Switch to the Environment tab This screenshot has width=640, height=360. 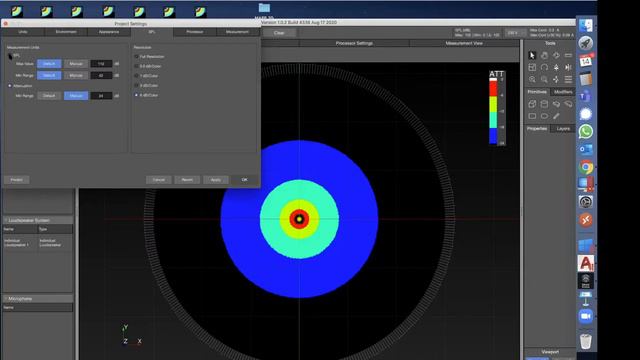66,32
